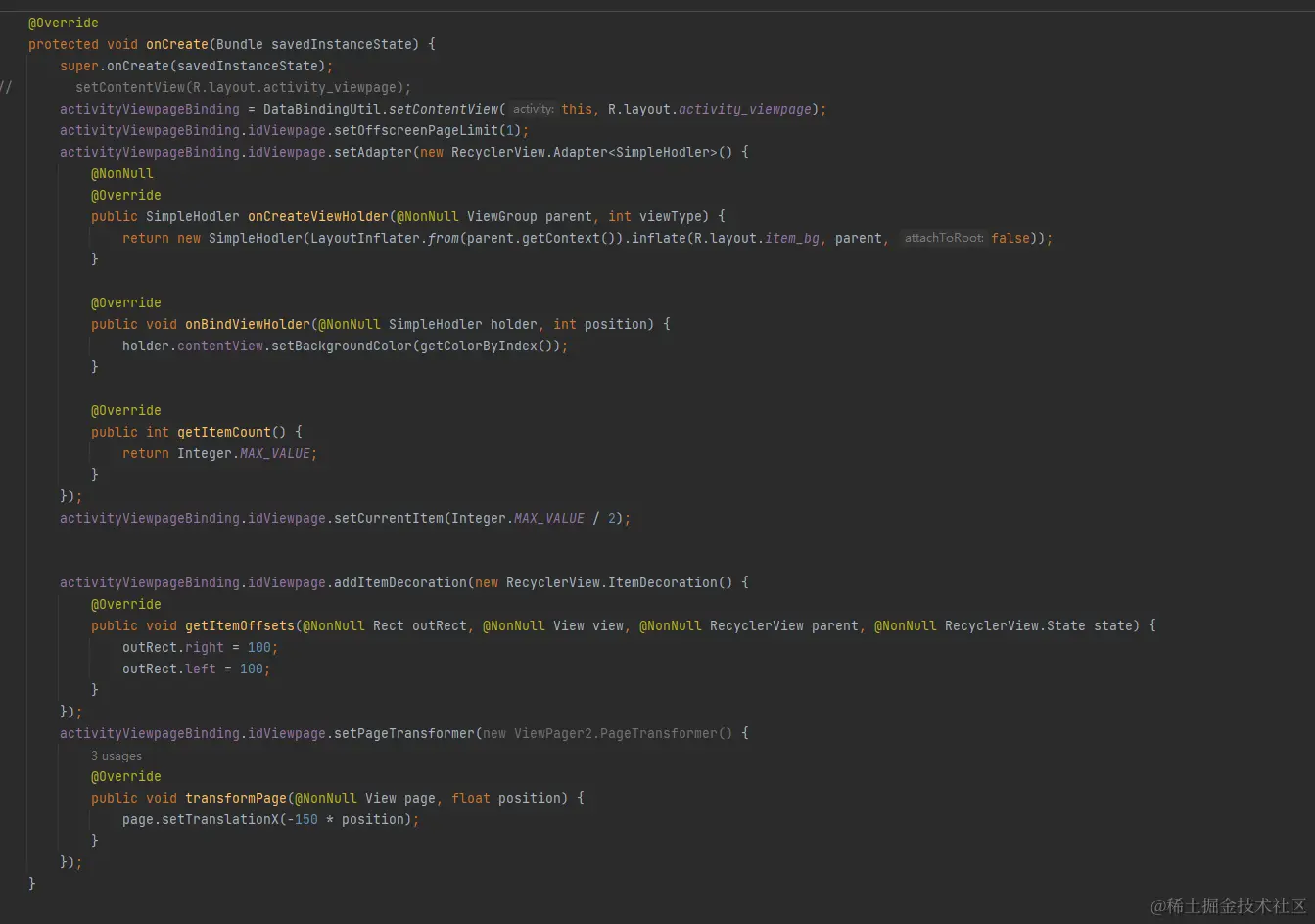Click the item_bg layout reference
The width and height of the screenshot is (1315, 924).
point(792,238)
